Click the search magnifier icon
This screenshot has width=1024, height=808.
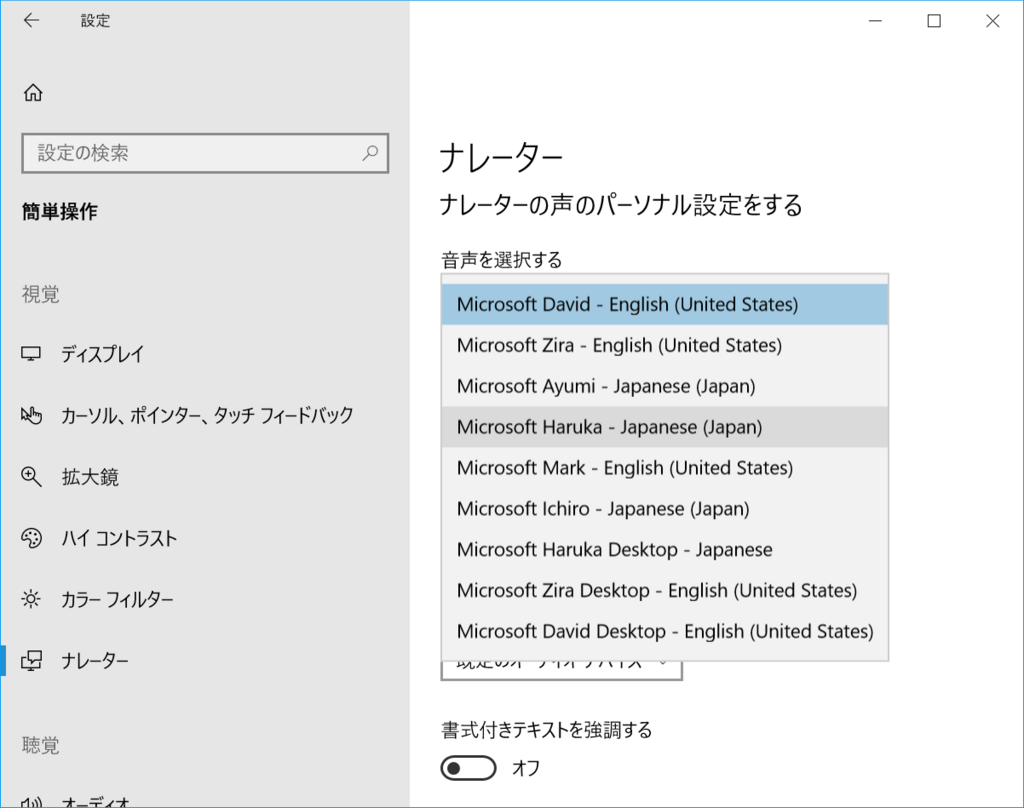[x=370, y=153]
